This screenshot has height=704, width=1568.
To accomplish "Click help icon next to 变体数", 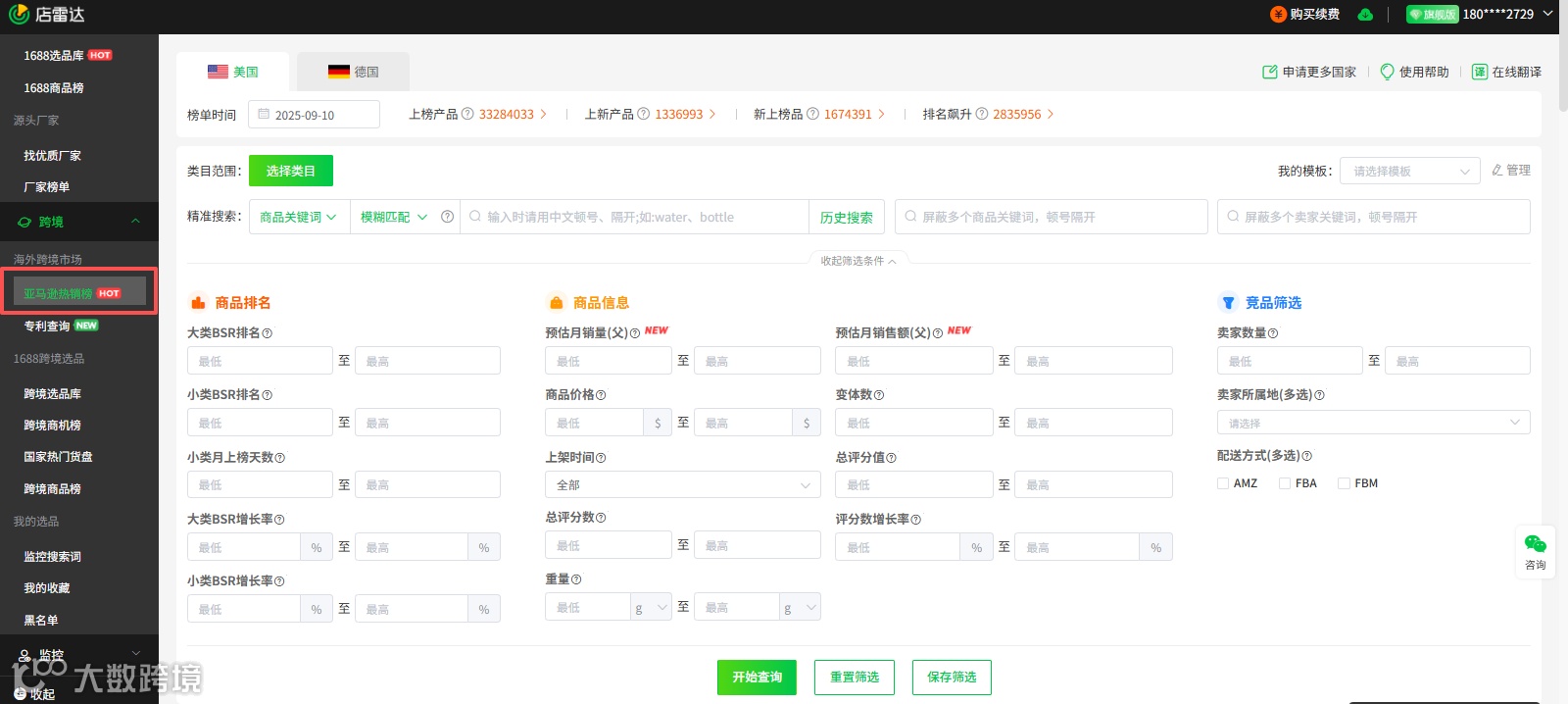I will pos(879,395).
